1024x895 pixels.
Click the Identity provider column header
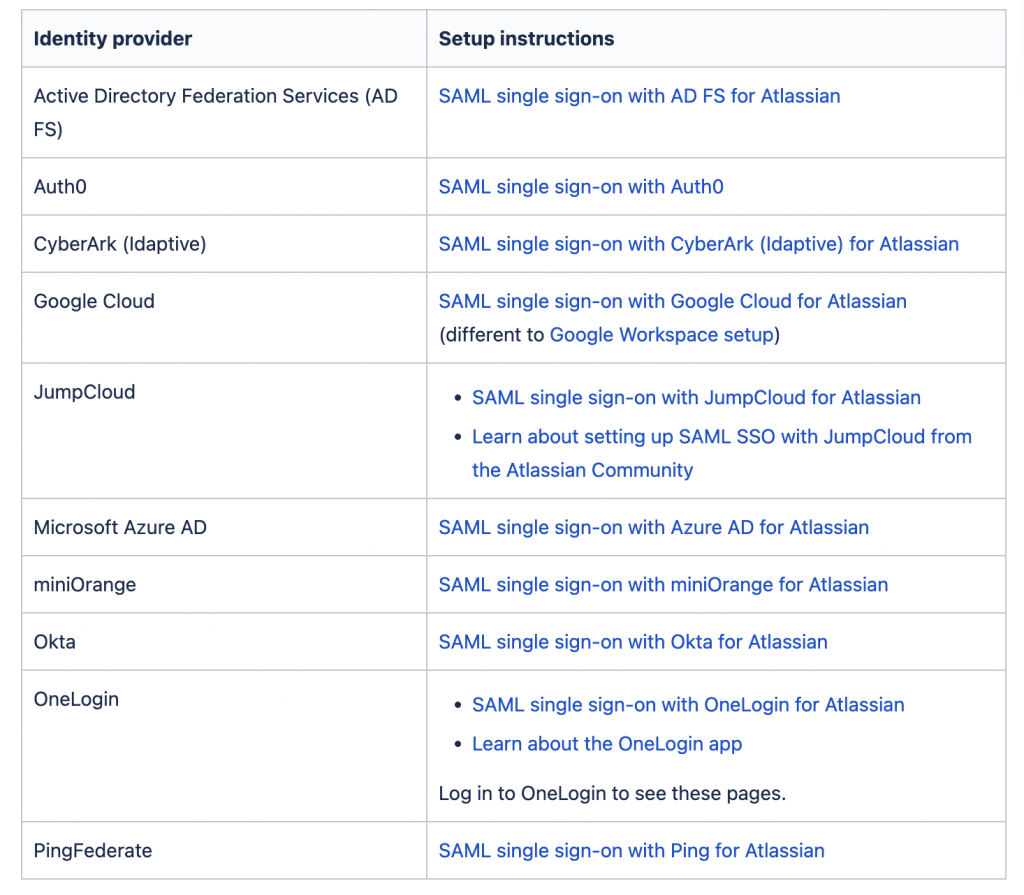pyautogui.click(x=113, y=39)
